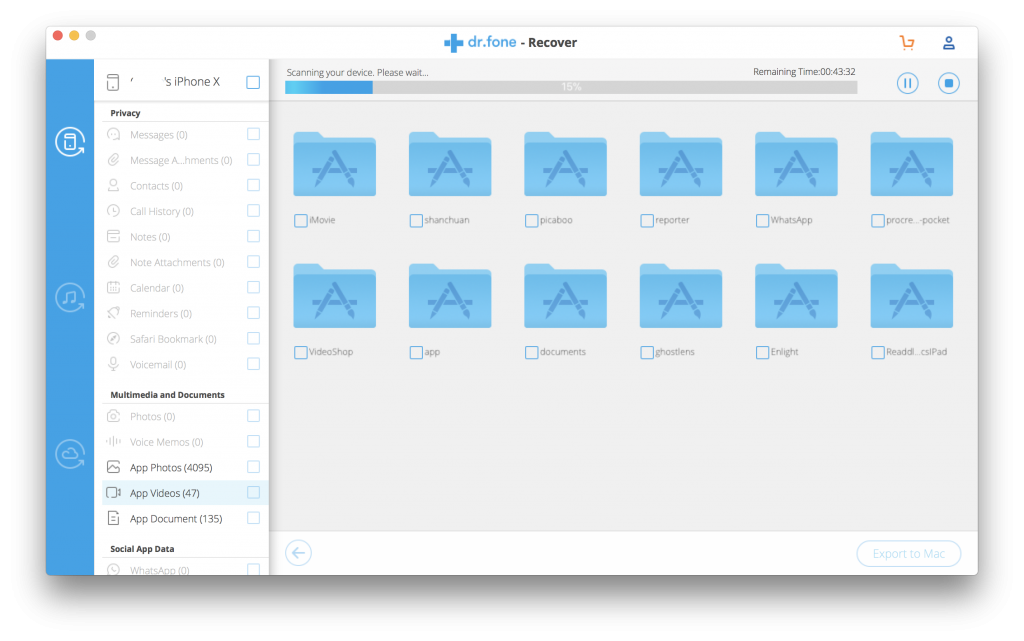Viewport: 1024px width, 641px height.
Task: Check the App Videos (47) checkbox
Action: point(253,492)
